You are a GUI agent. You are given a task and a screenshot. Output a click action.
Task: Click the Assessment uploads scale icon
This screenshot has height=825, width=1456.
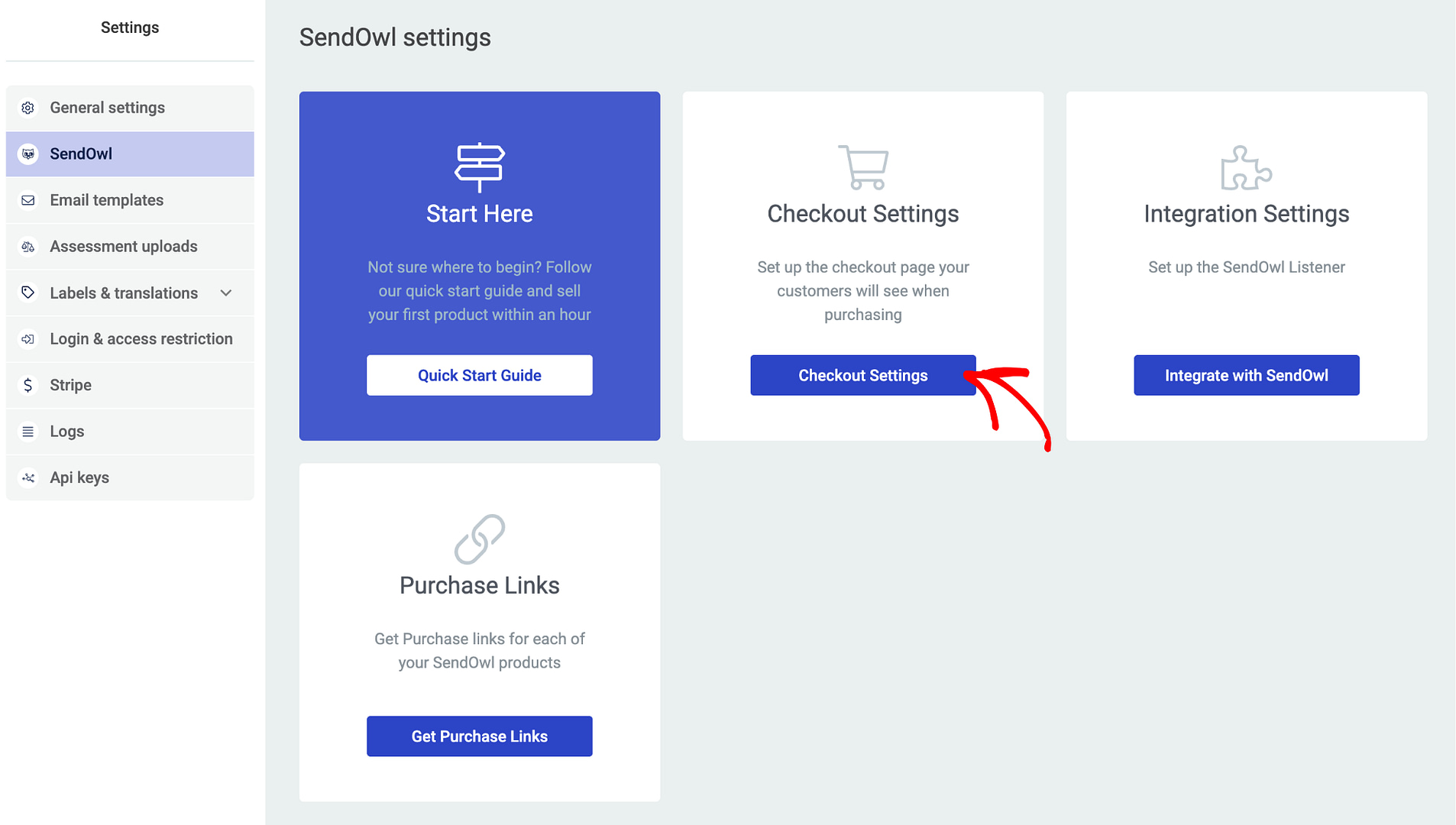point(28,246)
